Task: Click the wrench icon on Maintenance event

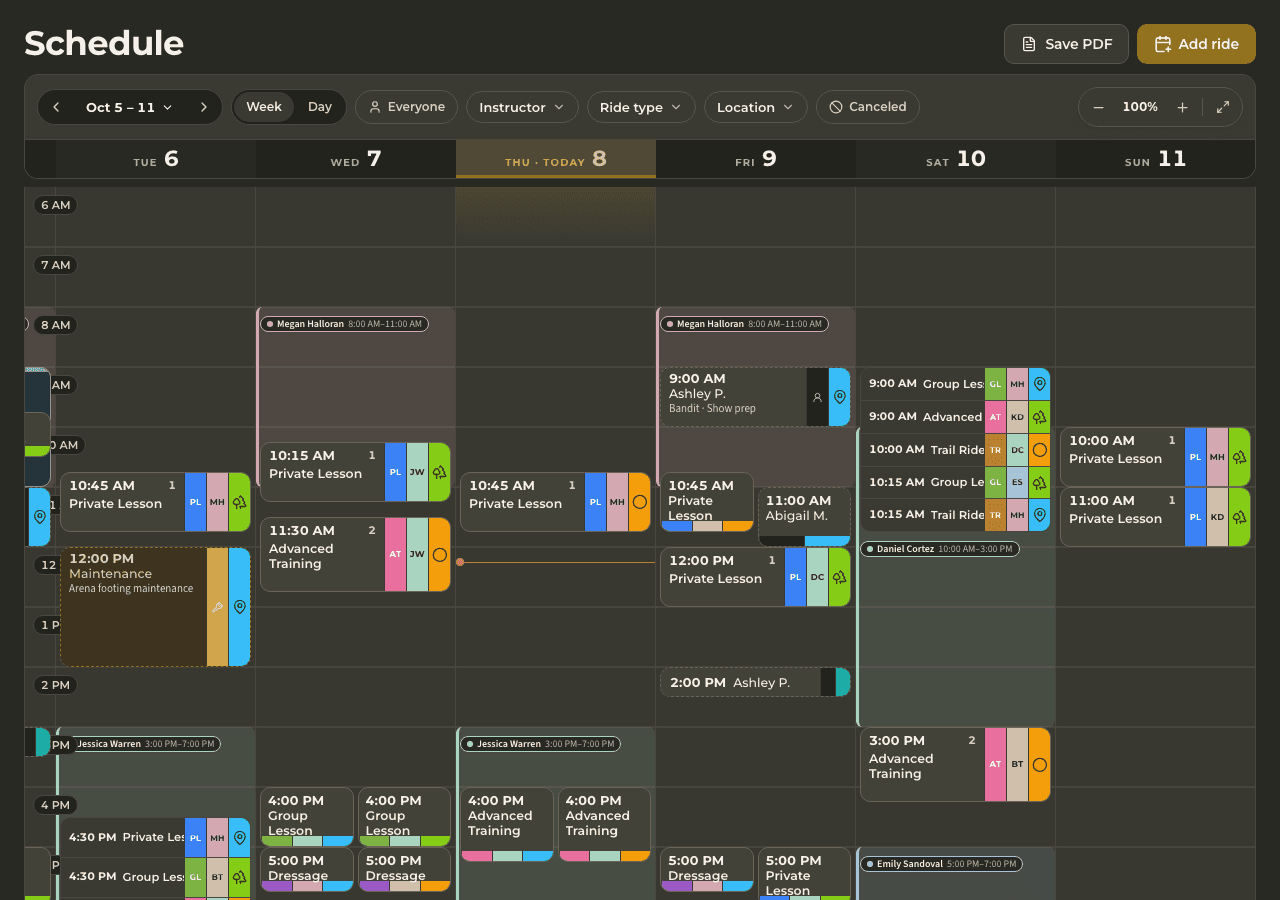Action: pyautogui.click(x=217, y=607)
